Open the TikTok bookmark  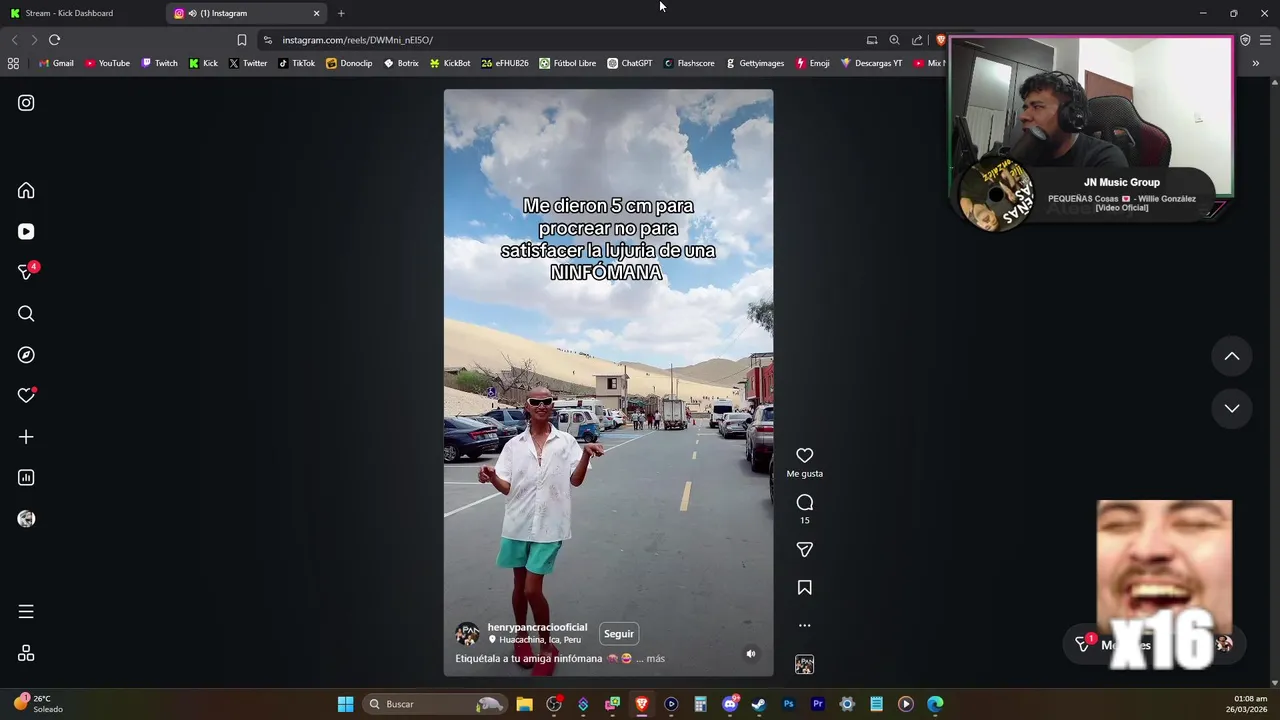point(297,63)
